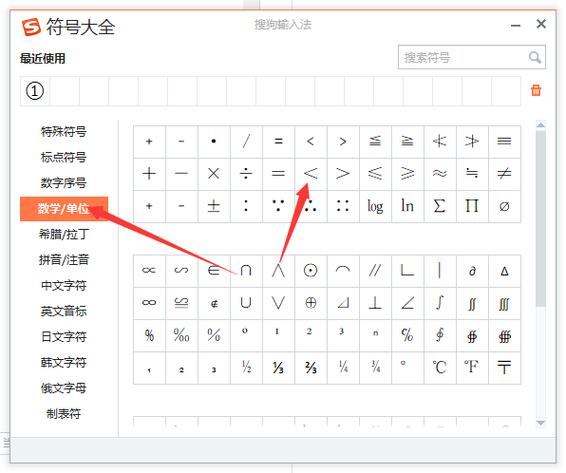Insert the two-thirds ⅔ fraction symbol
The width and height of the screenshot is (566, 473).
[x=310, y=368]
